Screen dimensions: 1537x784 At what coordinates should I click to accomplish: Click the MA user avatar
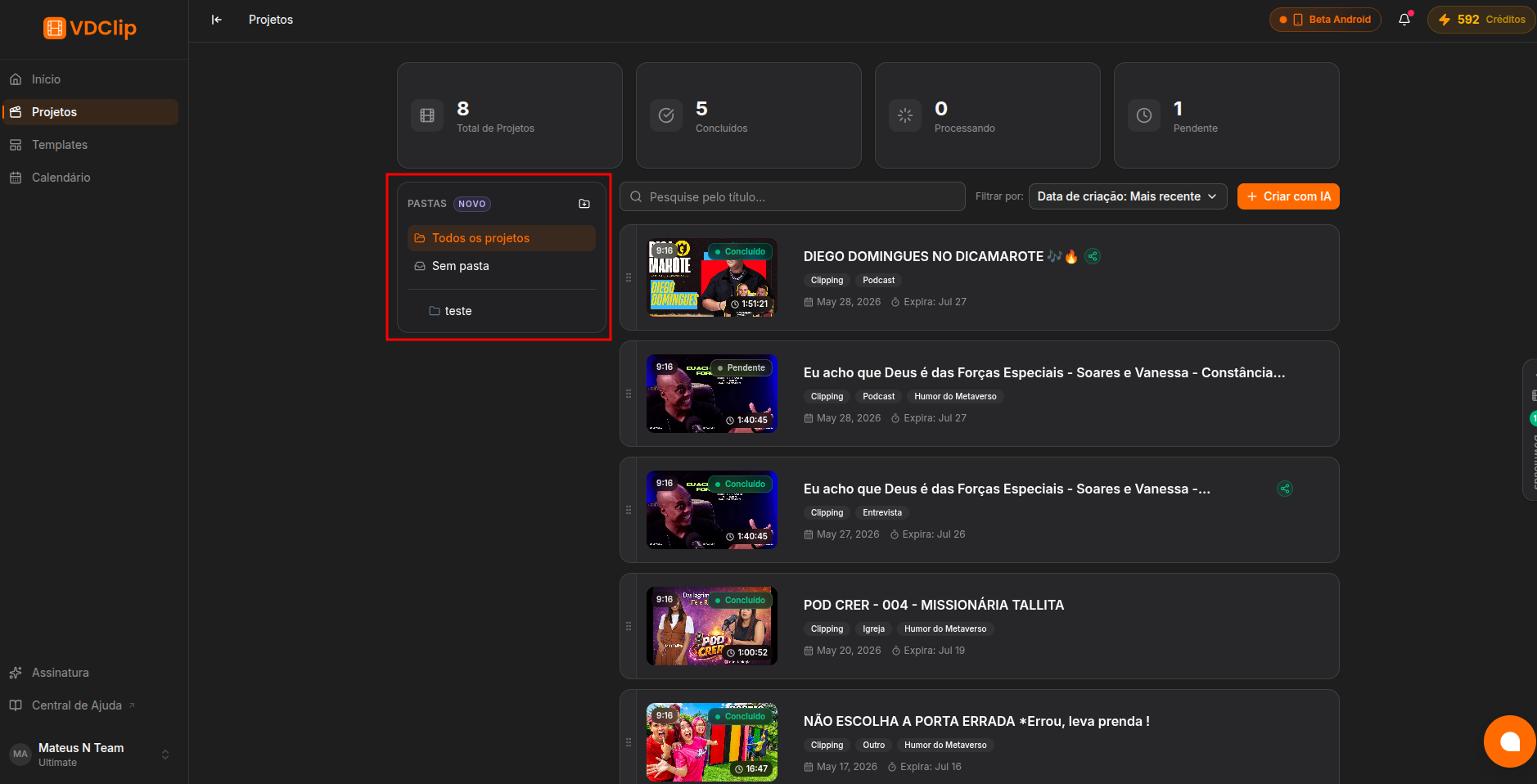20,755
